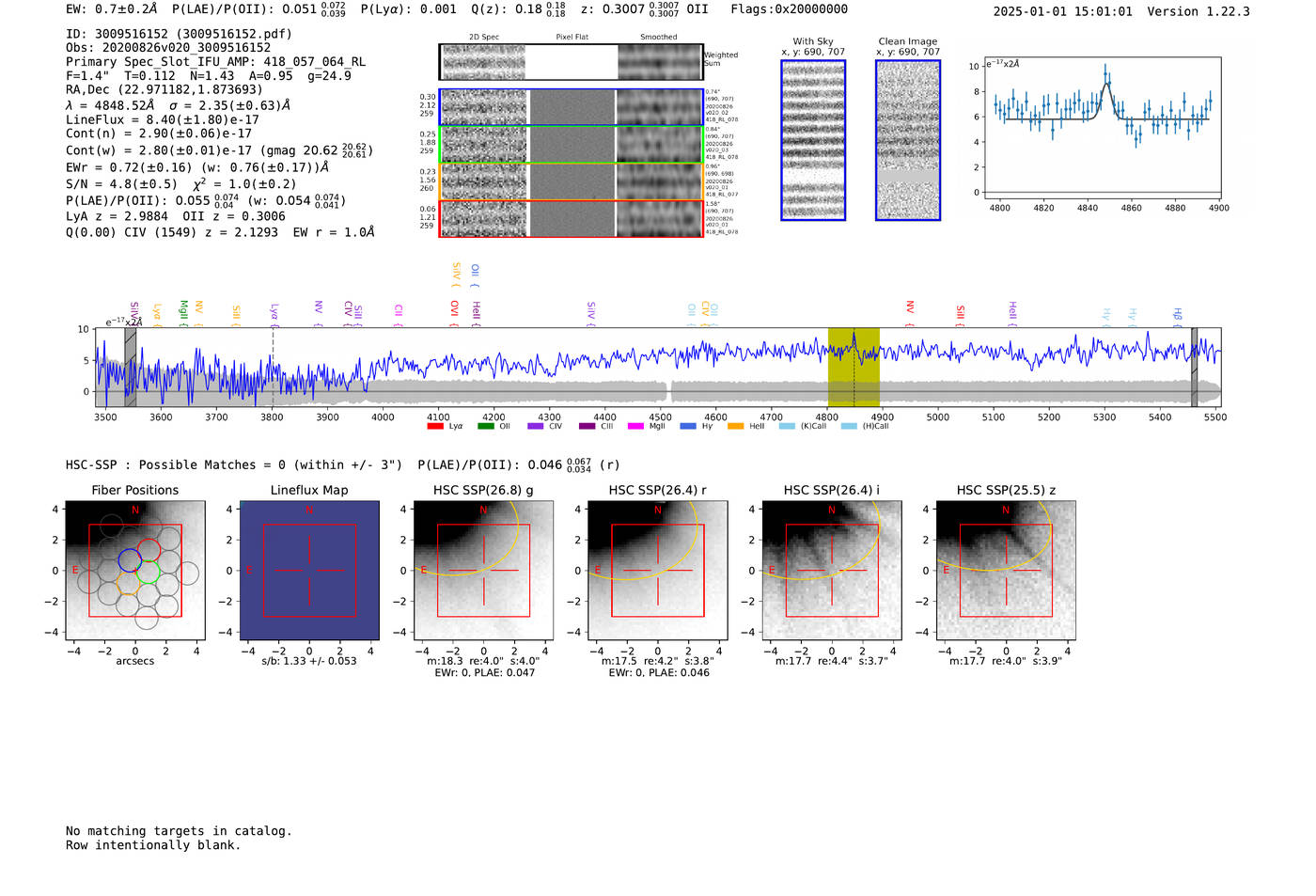Click the s/b: 1.33 +/- 0.053 label
The height and width of the screenshot is (896, 1316).
click(309, 661)
